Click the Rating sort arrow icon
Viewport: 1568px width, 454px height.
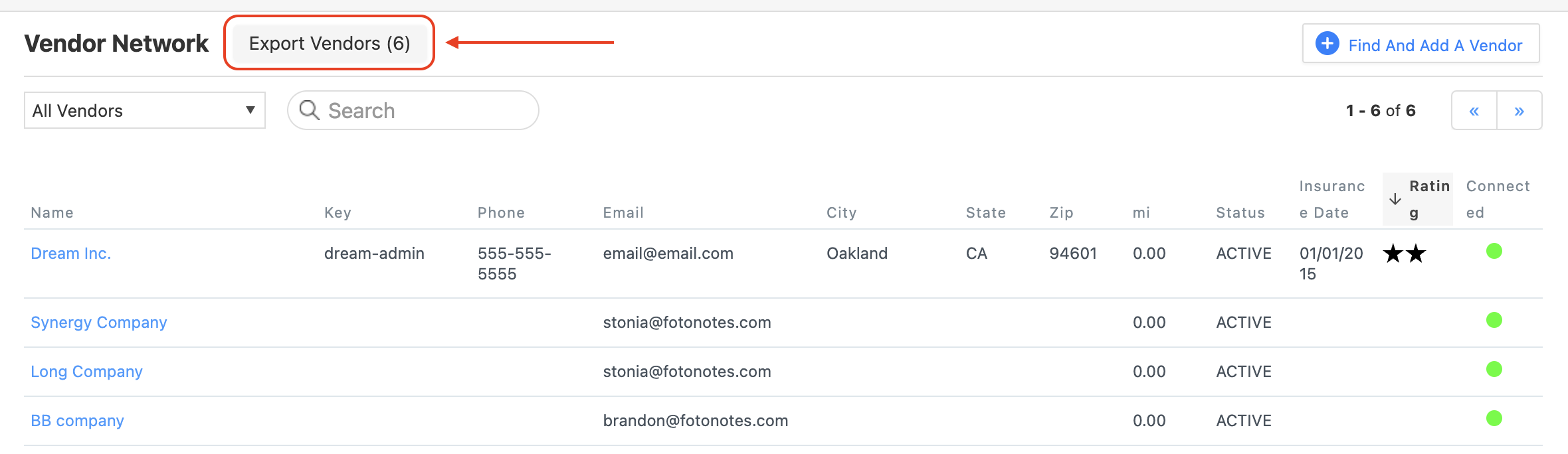tap(1395, 199)
